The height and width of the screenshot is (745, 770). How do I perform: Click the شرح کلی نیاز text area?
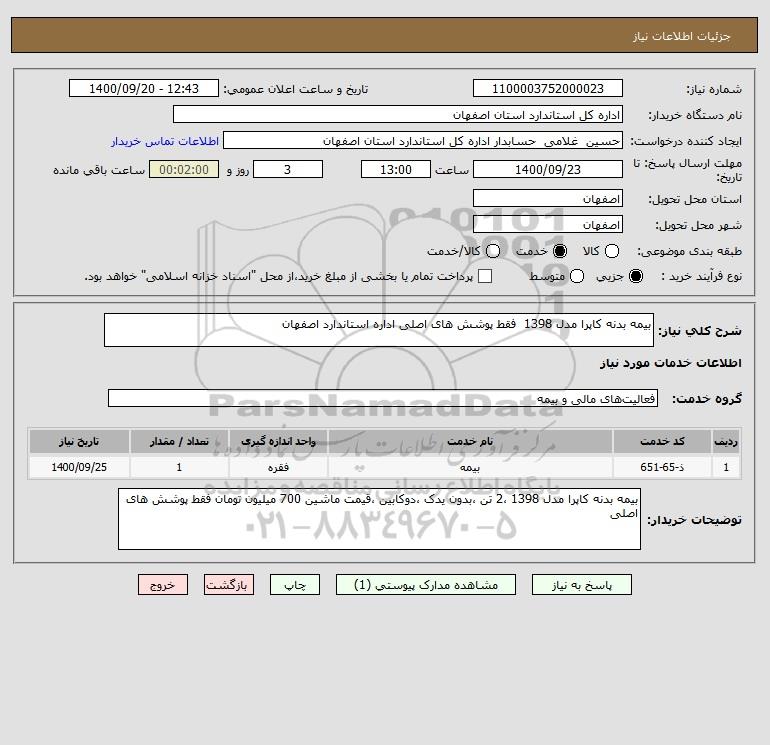pyautogui.click(x=379, y=330)
